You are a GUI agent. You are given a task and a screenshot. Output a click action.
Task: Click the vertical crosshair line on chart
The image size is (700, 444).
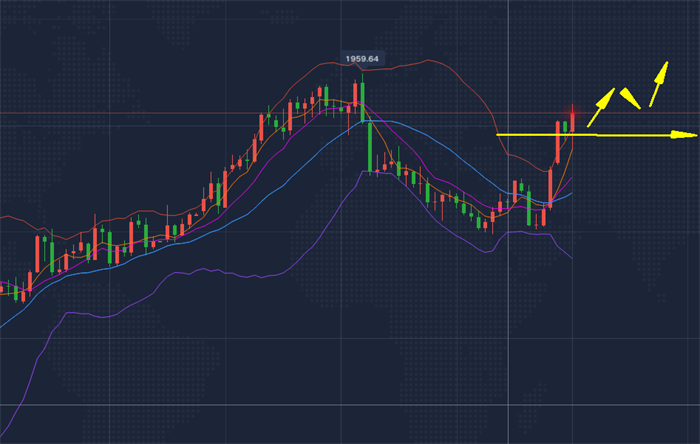(509, 300)
